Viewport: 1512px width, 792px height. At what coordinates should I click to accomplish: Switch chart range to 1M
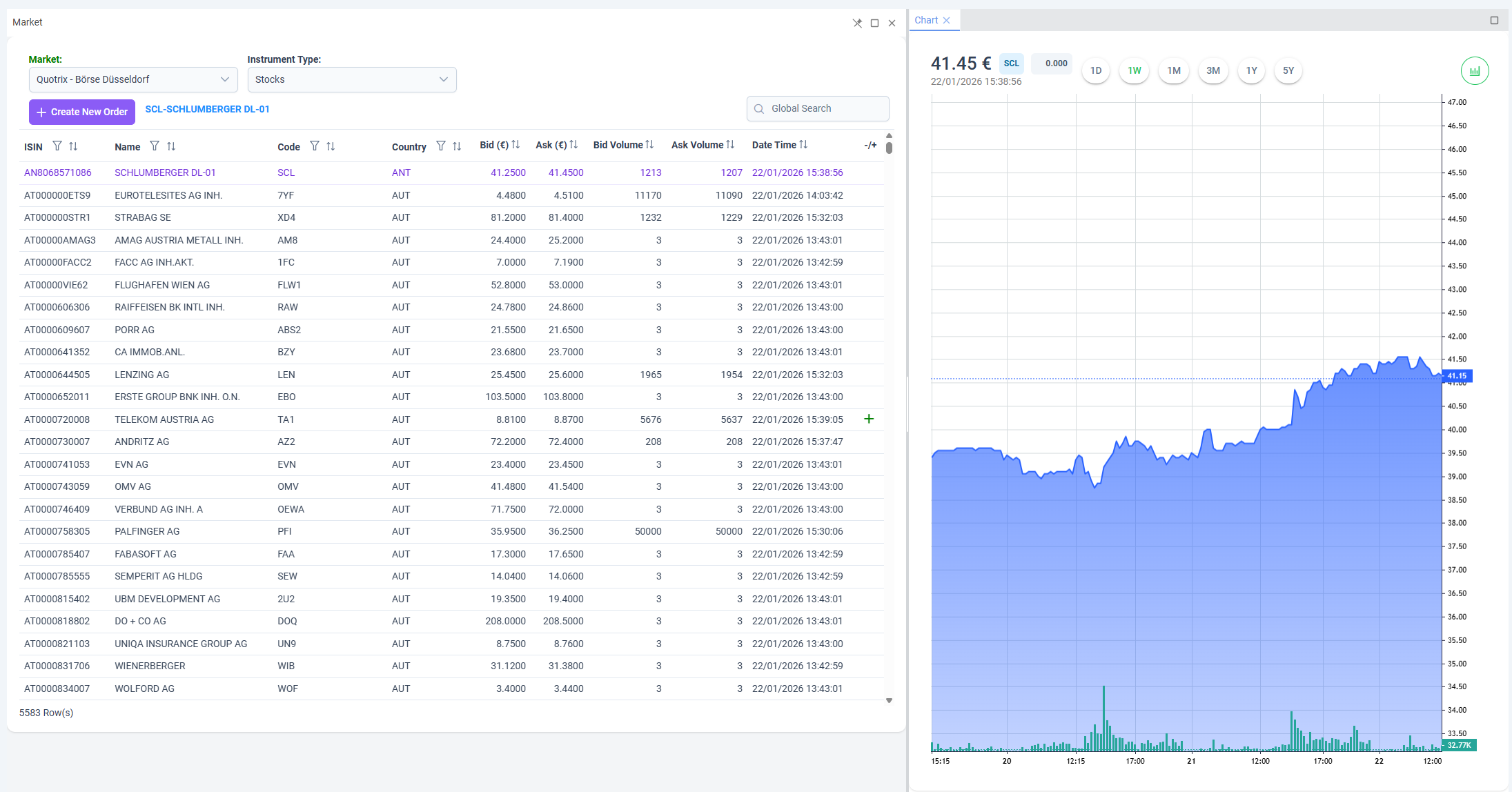[x=1174, y=70]
